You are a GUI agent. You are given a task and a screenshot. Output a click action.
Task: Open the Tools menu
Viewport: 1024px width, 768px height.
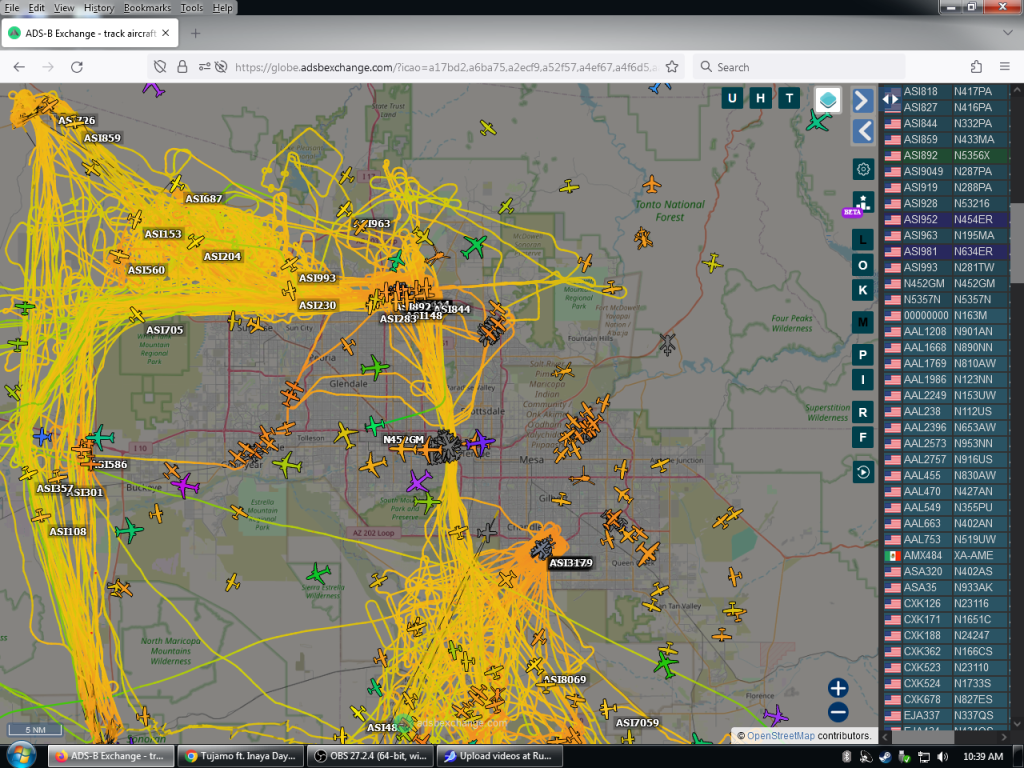pos(191,8)
